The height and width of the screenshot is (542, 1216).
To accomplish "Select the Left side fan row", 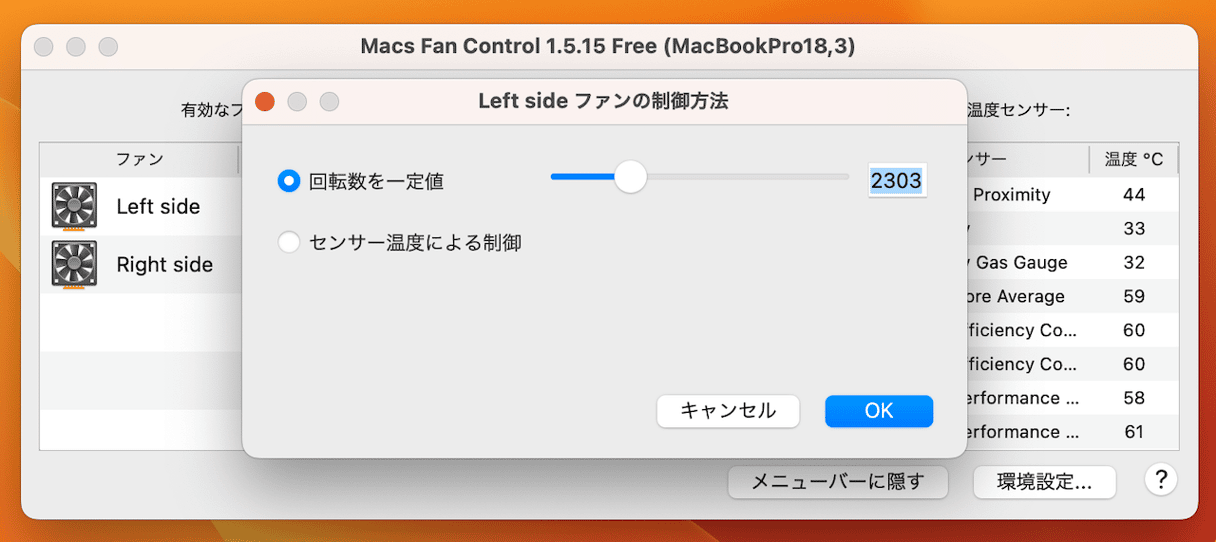I will pyautogui.click(x=141, y=207).
